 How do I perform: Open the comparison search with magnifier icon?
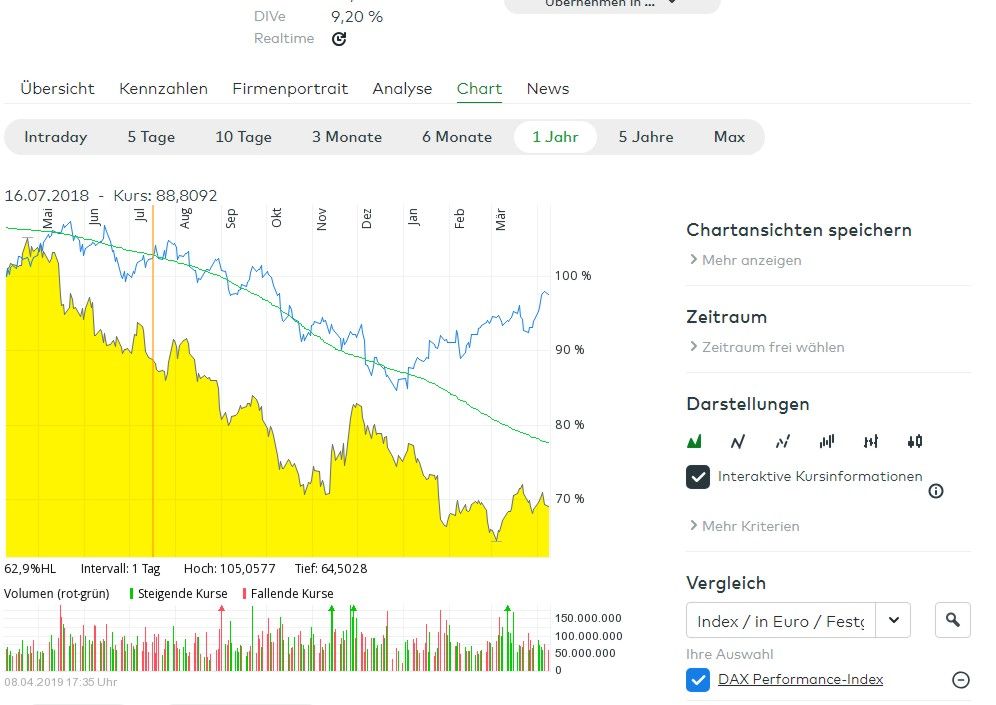(x=952, y=619)
